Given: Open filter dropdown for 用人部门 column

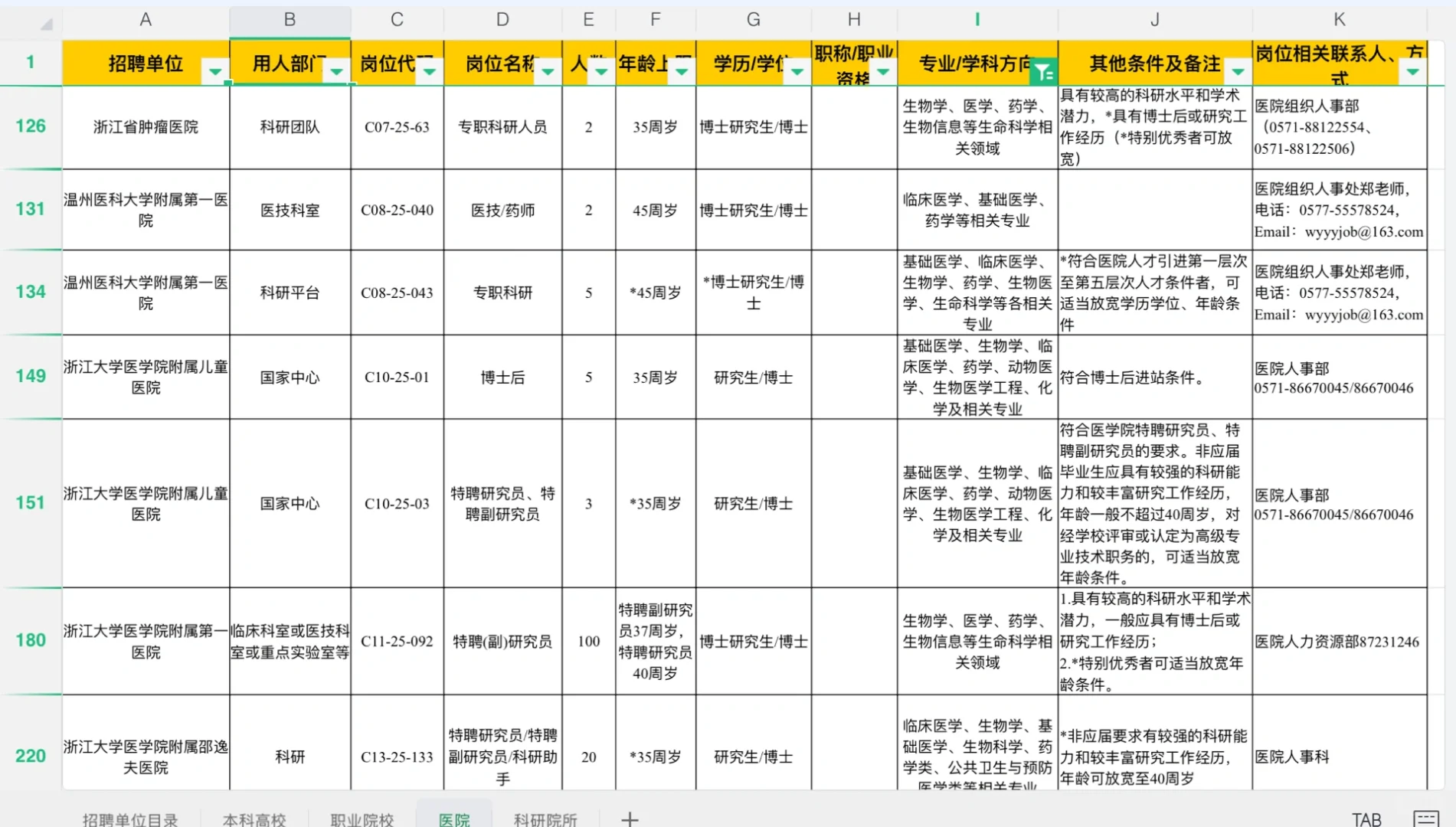Looking at the screenshot, I should pyautogui.click(x=336, y=72).
